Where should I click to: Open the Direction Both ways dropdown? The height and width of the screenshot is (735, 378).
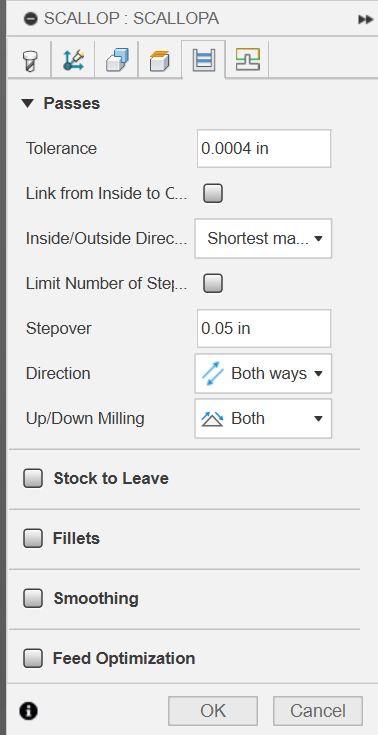263,373
